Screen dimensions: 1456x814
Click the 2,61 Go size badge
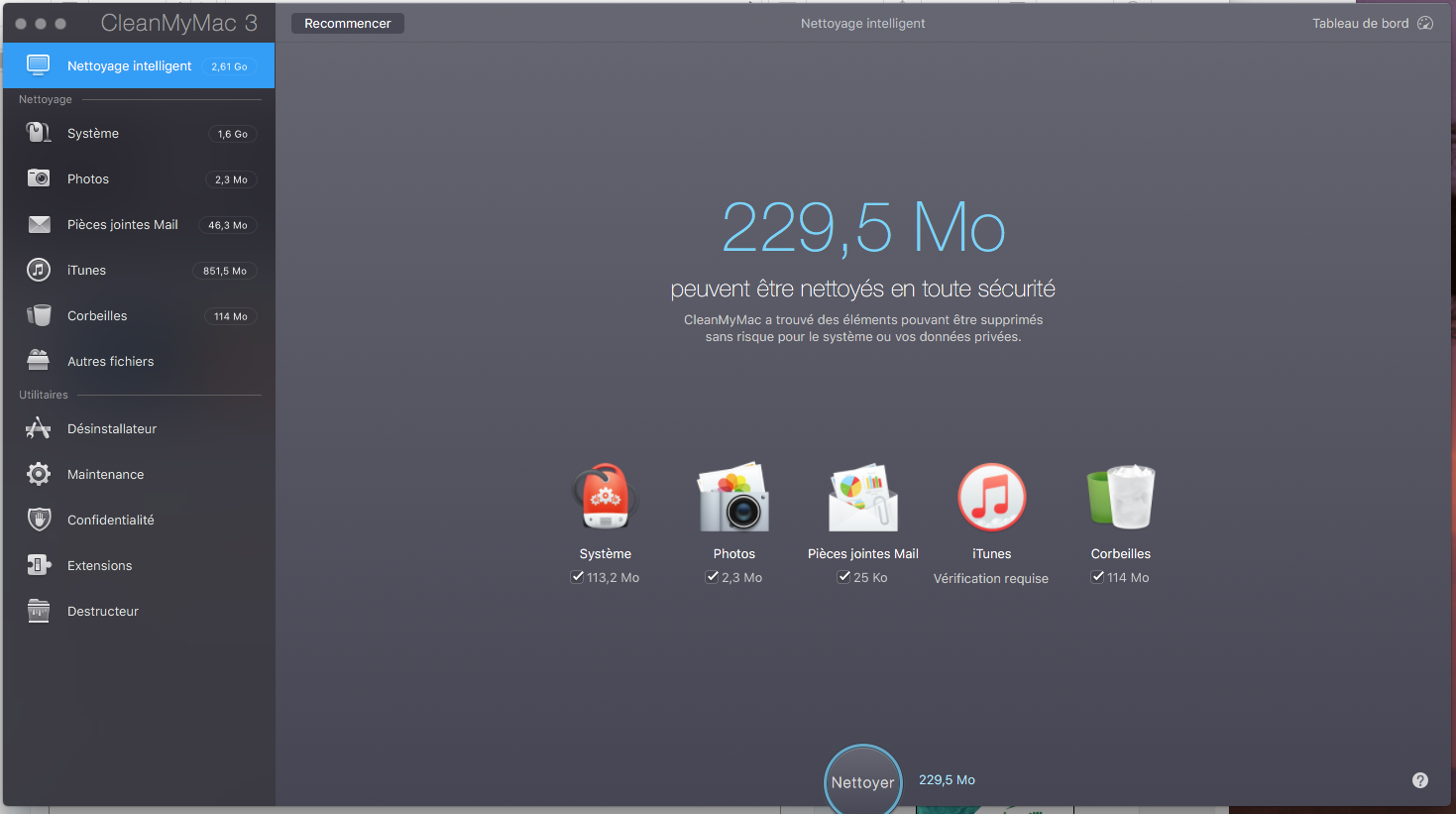coord(229,66)
